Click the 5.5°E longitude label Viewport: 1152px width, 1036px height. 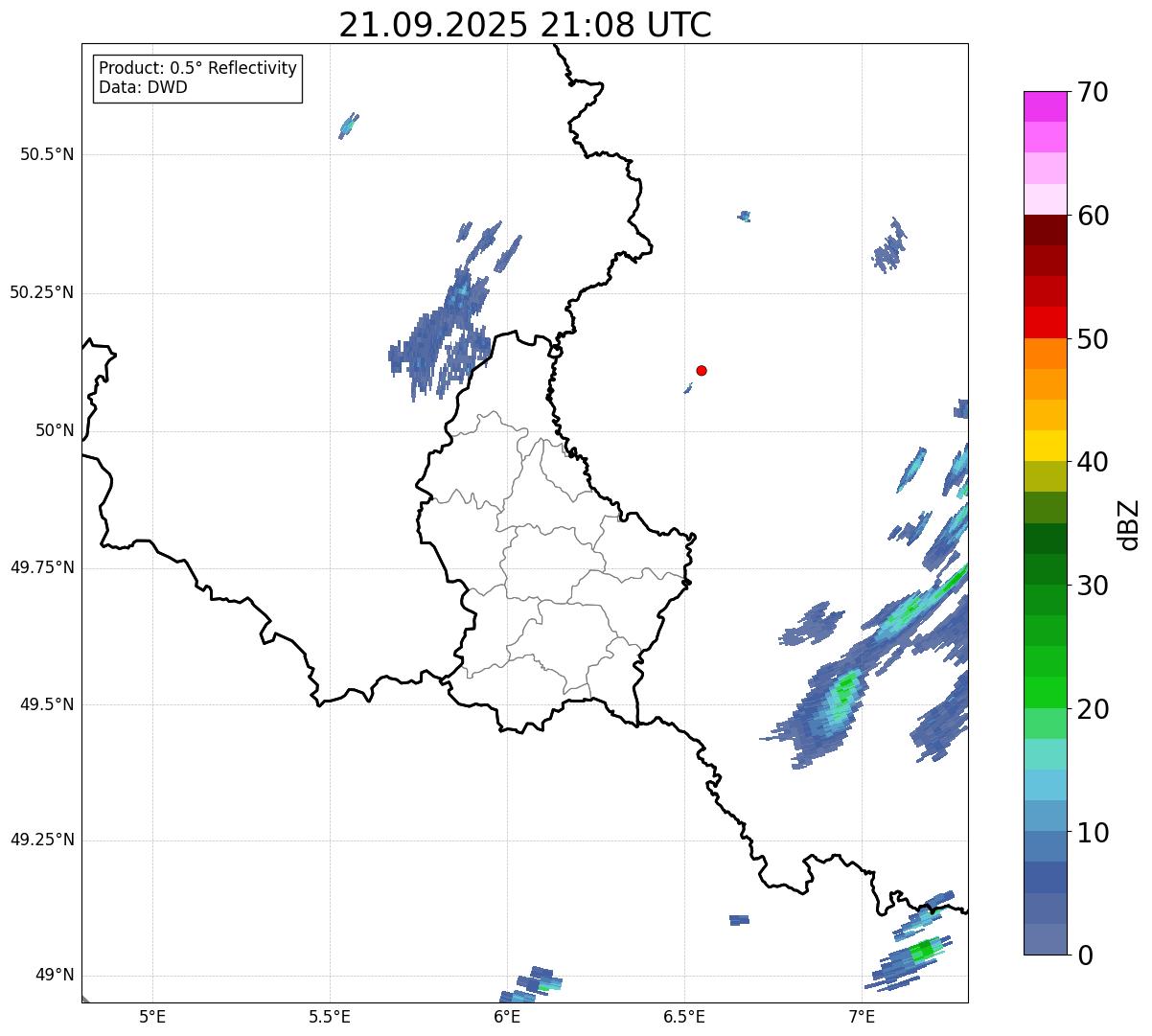point(330,1016)
